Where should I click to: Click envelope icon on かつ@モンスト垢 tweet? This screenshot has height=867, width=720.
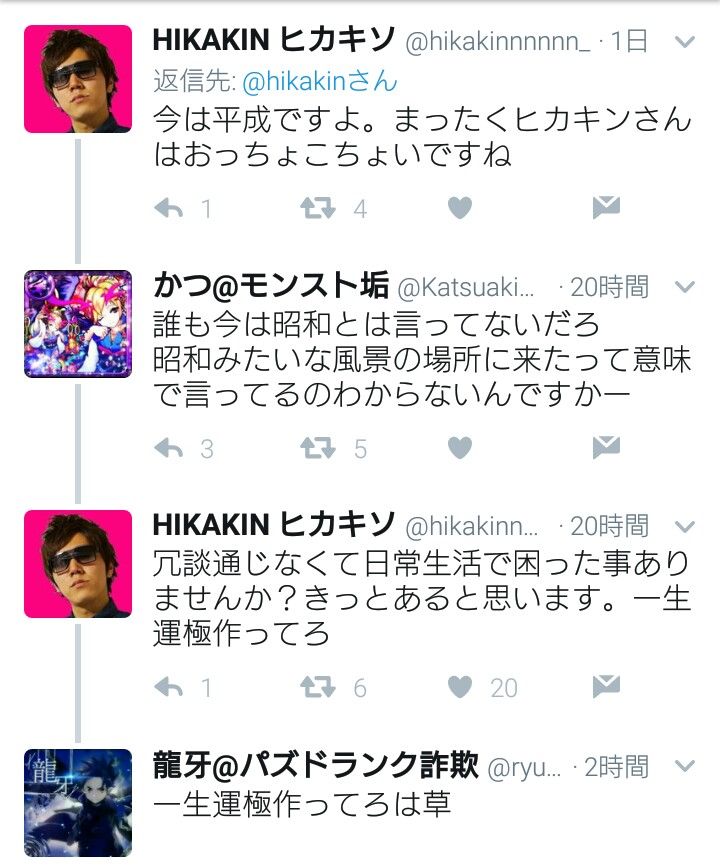coord(606,447)
